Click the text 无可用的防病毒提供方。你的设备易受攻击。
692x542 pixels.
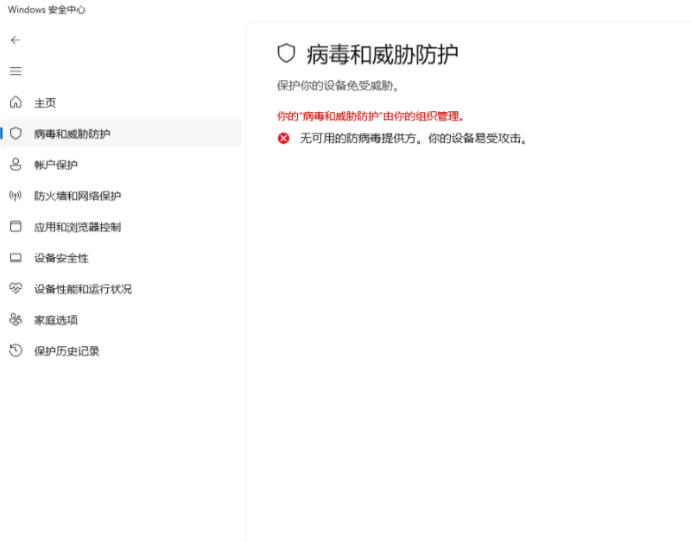coord(414,138)
